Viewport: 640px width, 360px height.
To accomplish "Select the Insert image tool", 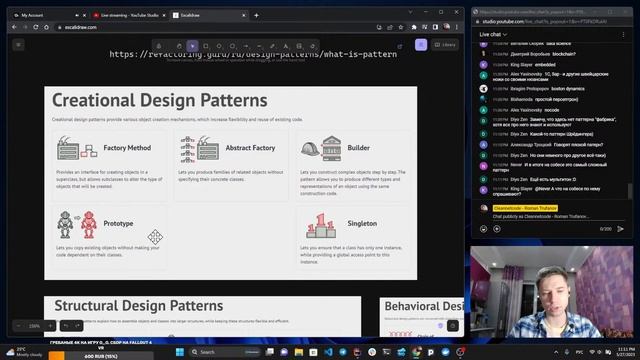I will 299,46.
